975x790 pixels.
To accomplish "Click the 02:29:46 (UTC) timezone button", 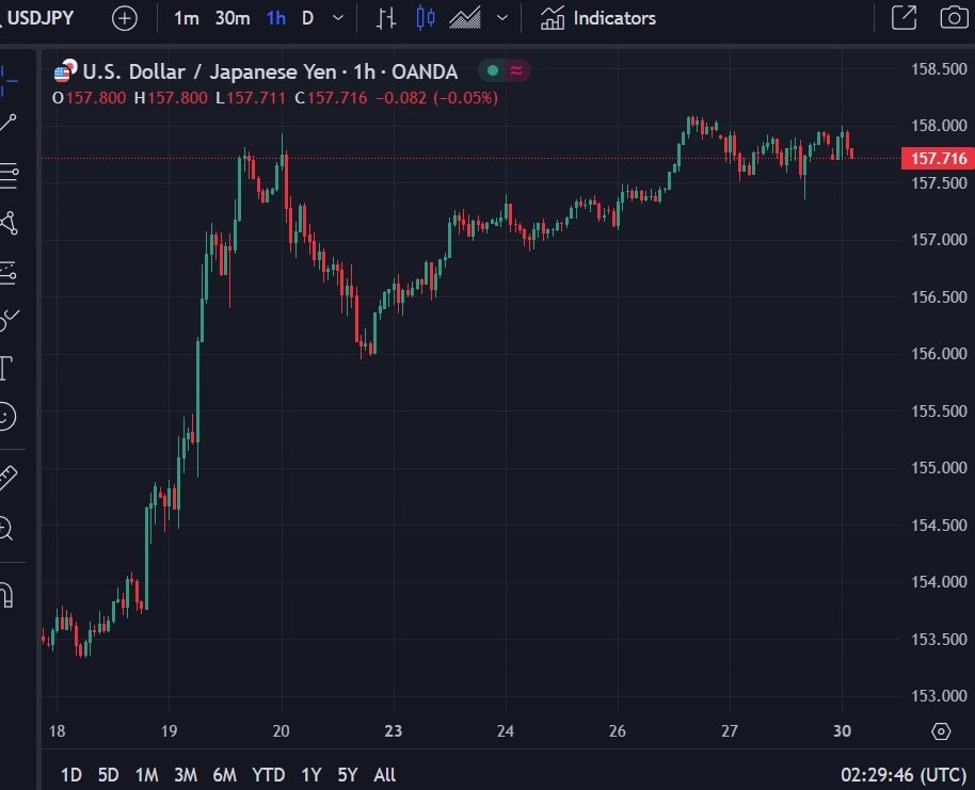I will click(x=903, y=774).
